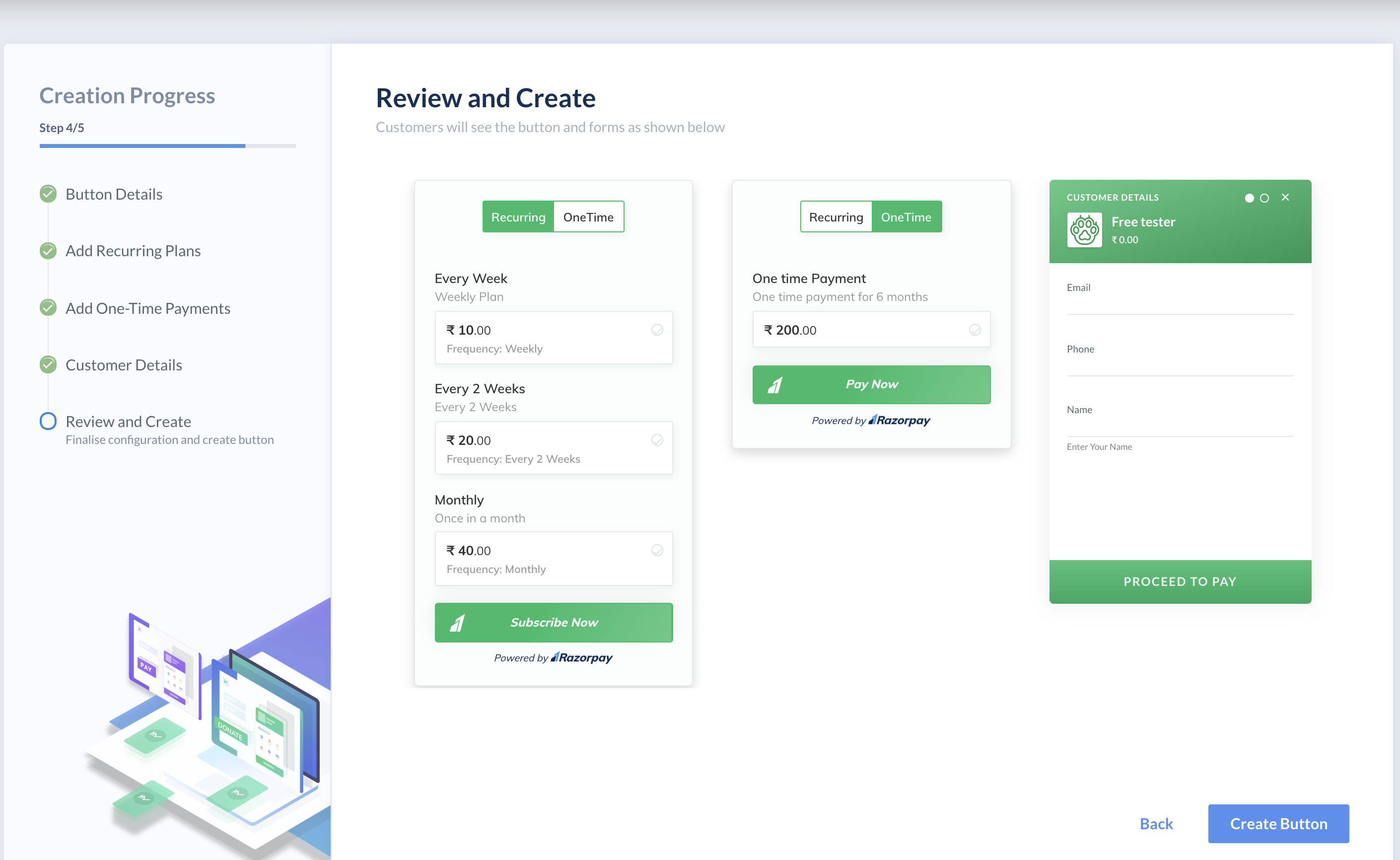Click the ₹ 0.00 amount in form header
1400x860 pixels.
point(1124,240)
